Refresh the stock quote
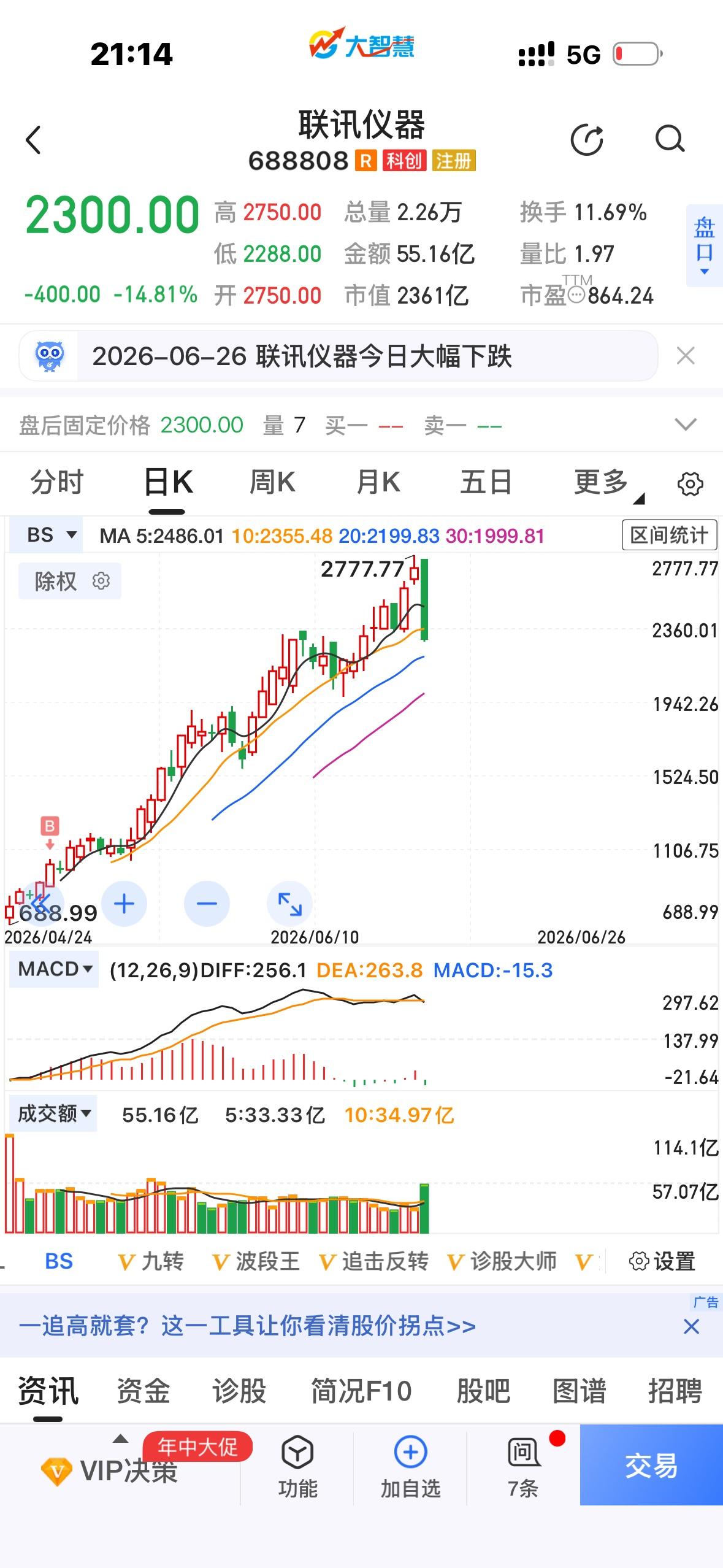This screenshot has width=723, height=1568. (587, 139)
